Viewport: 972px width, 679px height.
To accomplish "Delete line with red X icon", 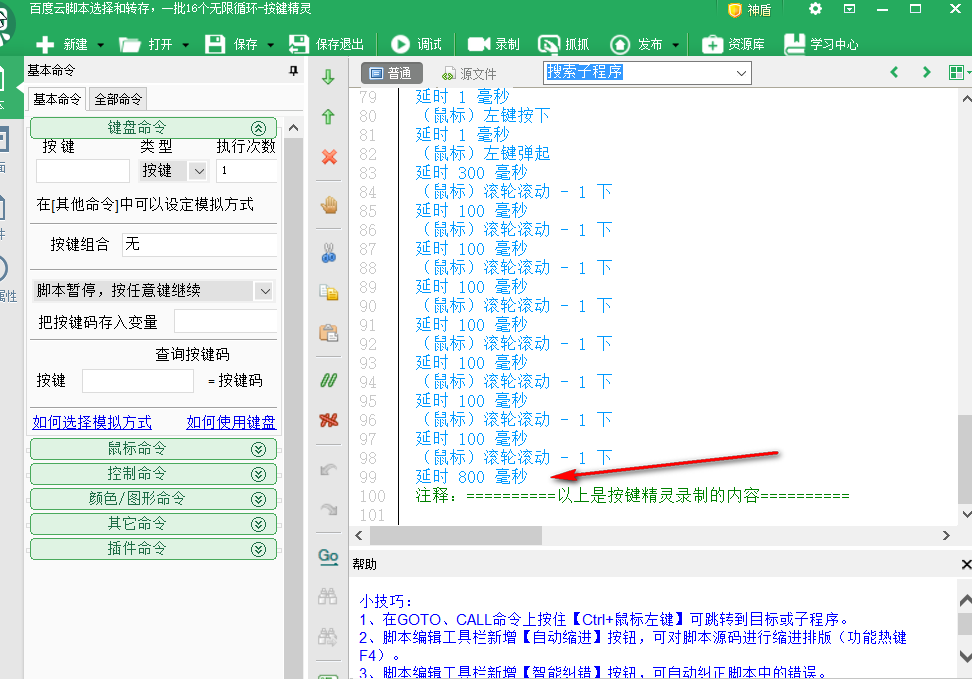I will (x=329, y=157).
